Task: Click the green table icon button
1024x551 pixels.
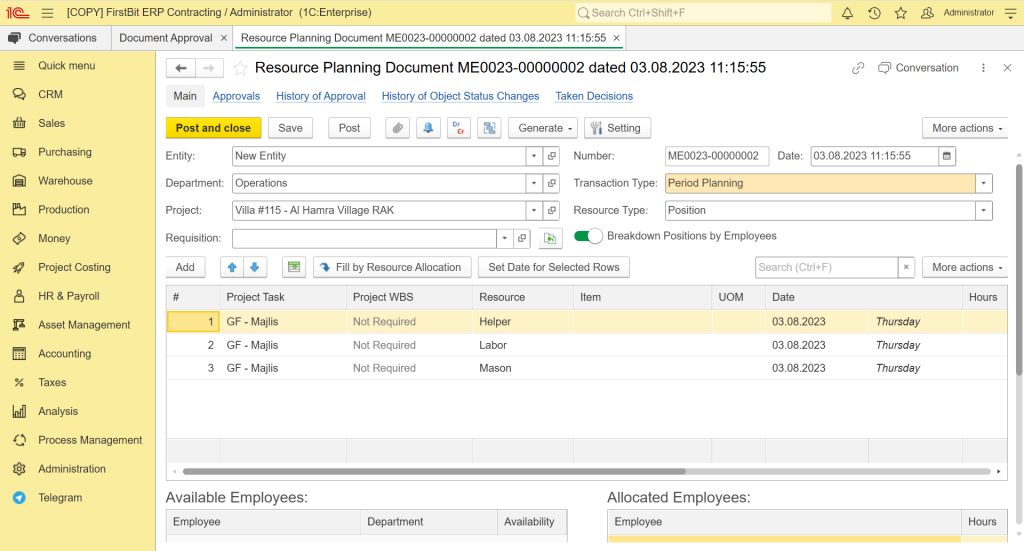Action: tap(294, 267)
